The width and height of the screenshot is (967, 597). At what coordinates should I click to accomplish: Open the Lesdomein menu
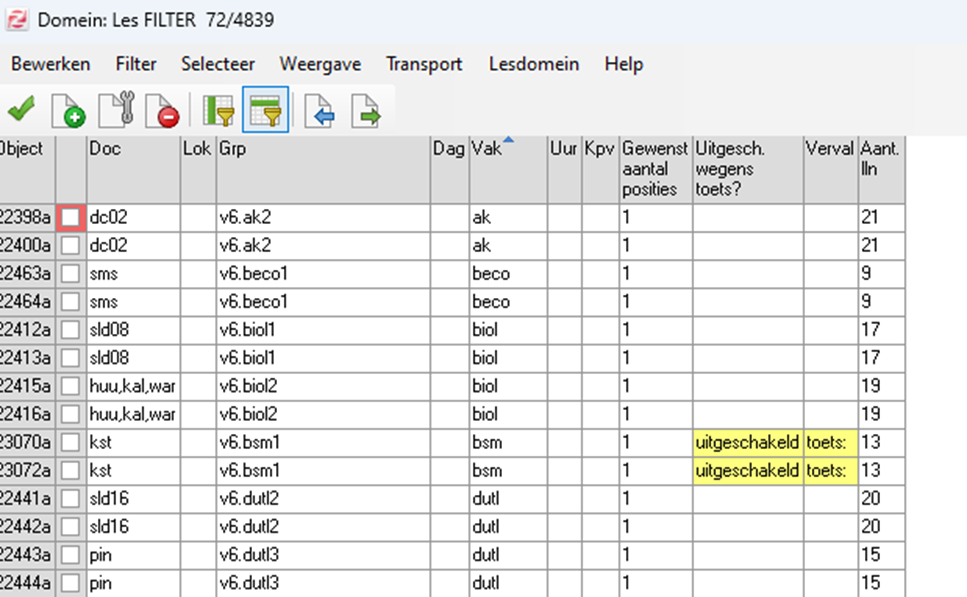coord(534,64)
